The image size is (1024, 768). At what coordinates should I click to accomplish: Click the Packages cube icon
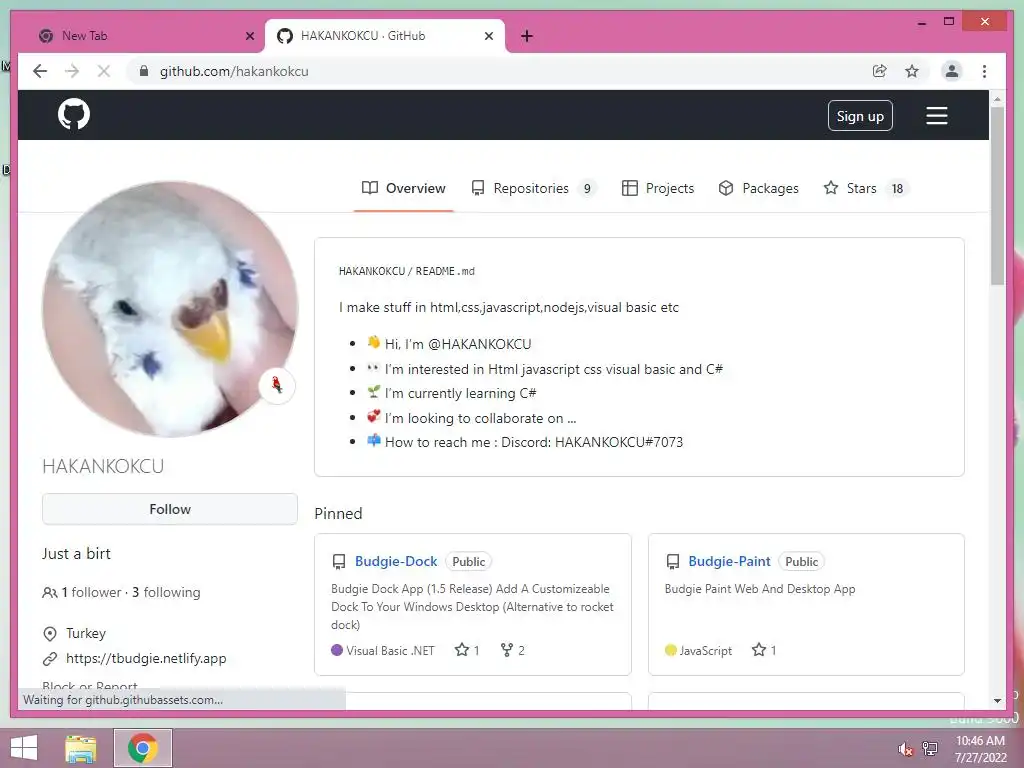[726, 188]
